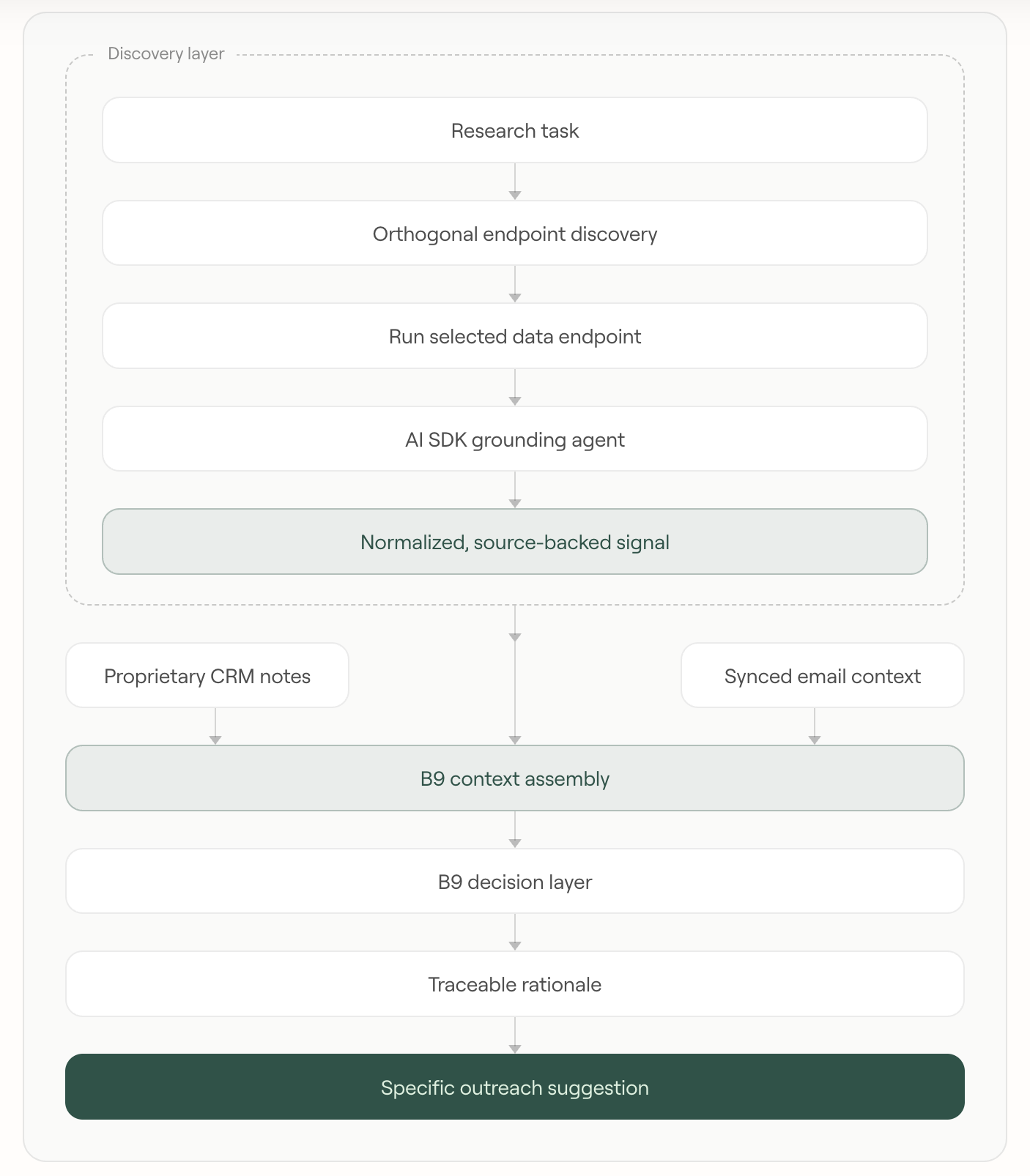Select Orthogonal endpoint discovery node
This screenshot has height=1176, width=1030.
[x=515, y=234]
